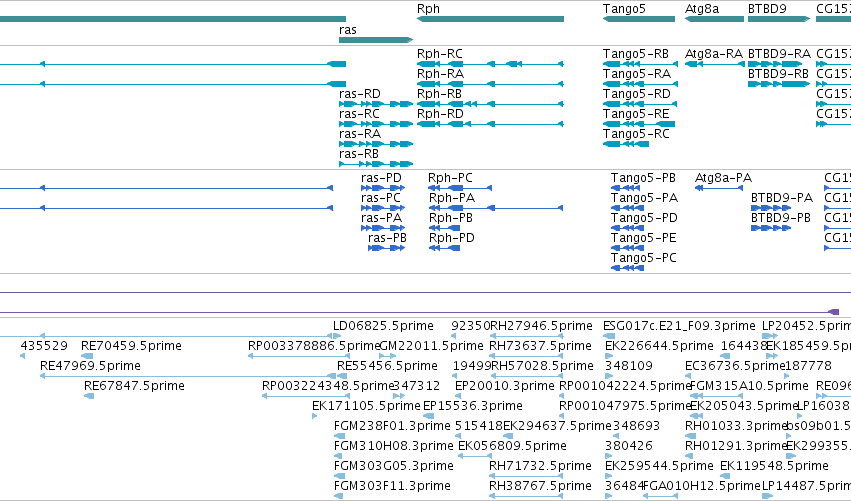This screenshot has width=851, height=501.
Task: Click the Tango5 gene feature
Action: (x=639, y=19)
